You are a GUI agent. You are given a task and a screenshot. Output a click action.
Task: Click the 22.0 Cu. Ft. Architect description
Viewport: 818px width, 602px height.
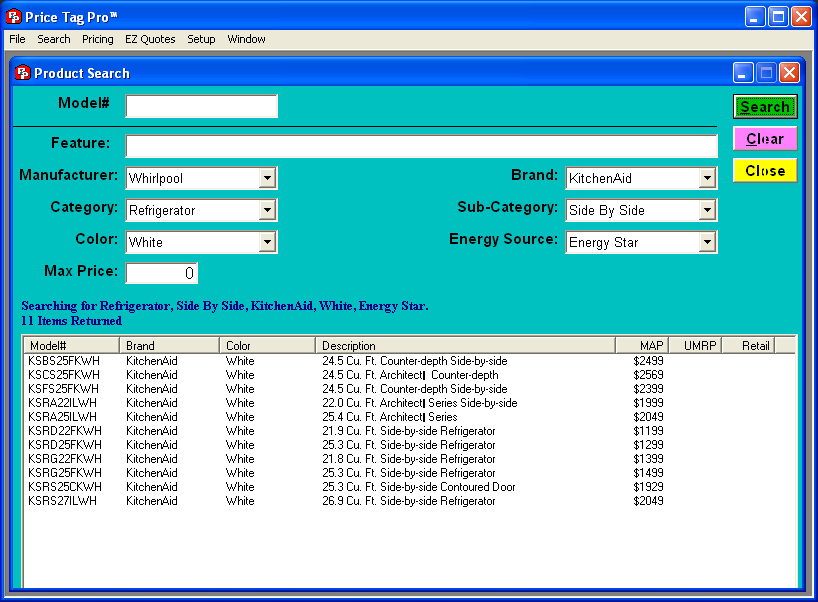click(x=420, y=403)
